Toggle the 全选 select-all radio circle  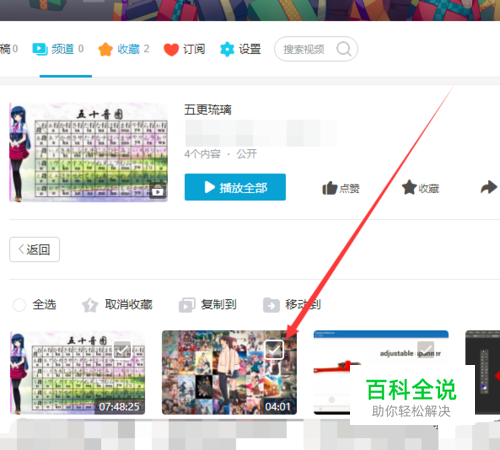pyautogui.click(x=19, y=305)
